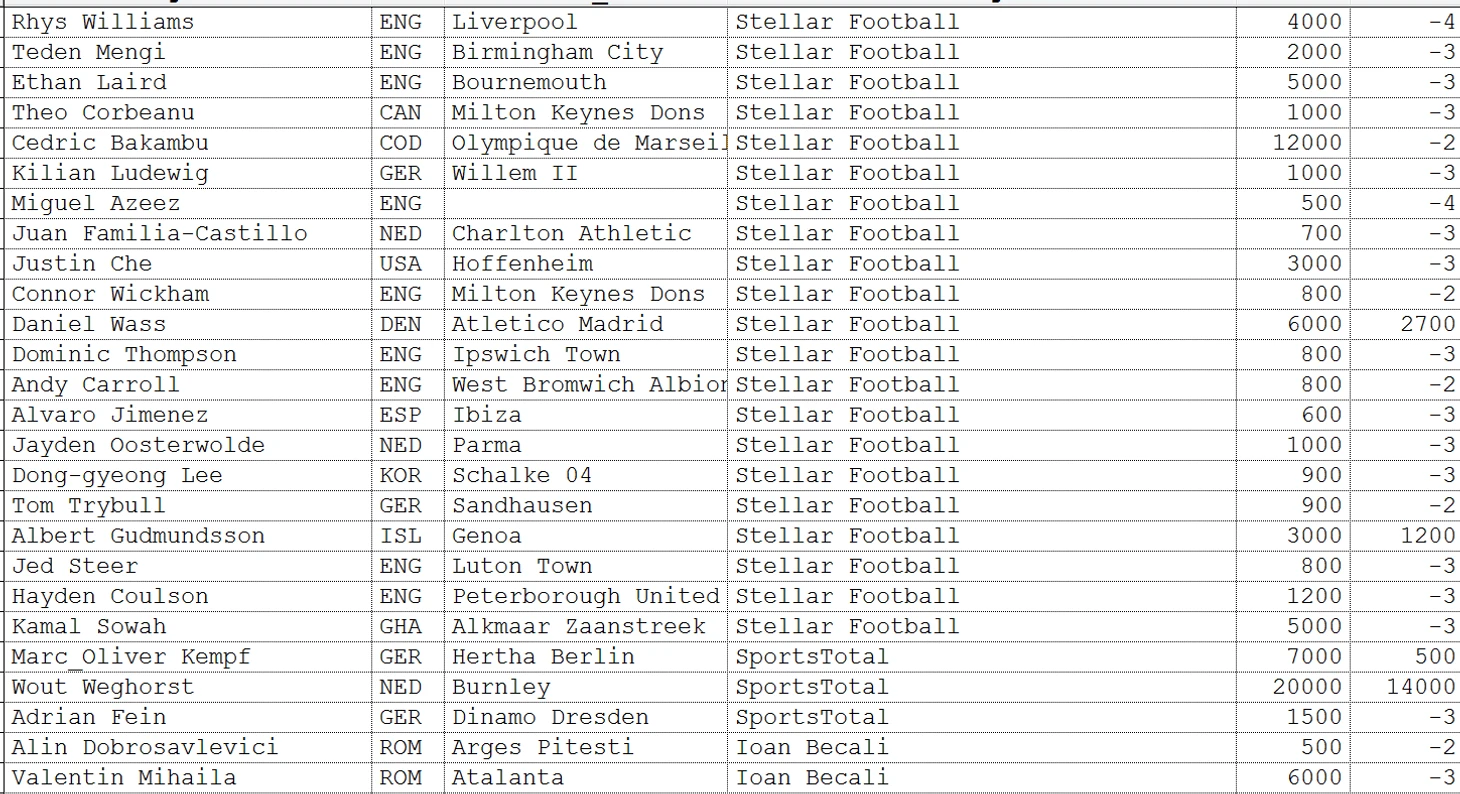The height and width of the screenshot is (794, 1460).
Task: Click the Hertha Berlin club cell
Action: pos(586,657)
